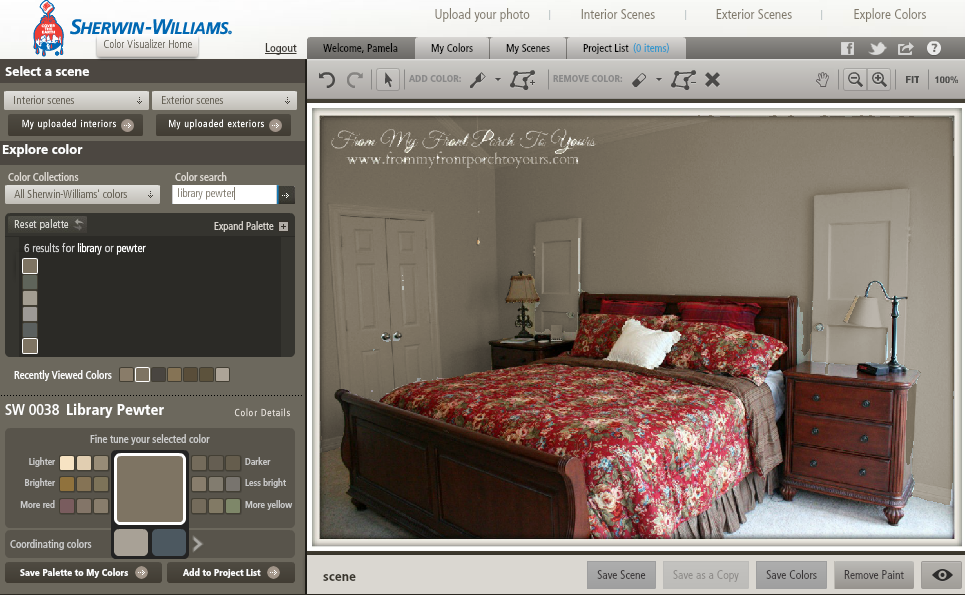Expand the palette with Expand Palette

pyautogui.click(x=249, y=226)
